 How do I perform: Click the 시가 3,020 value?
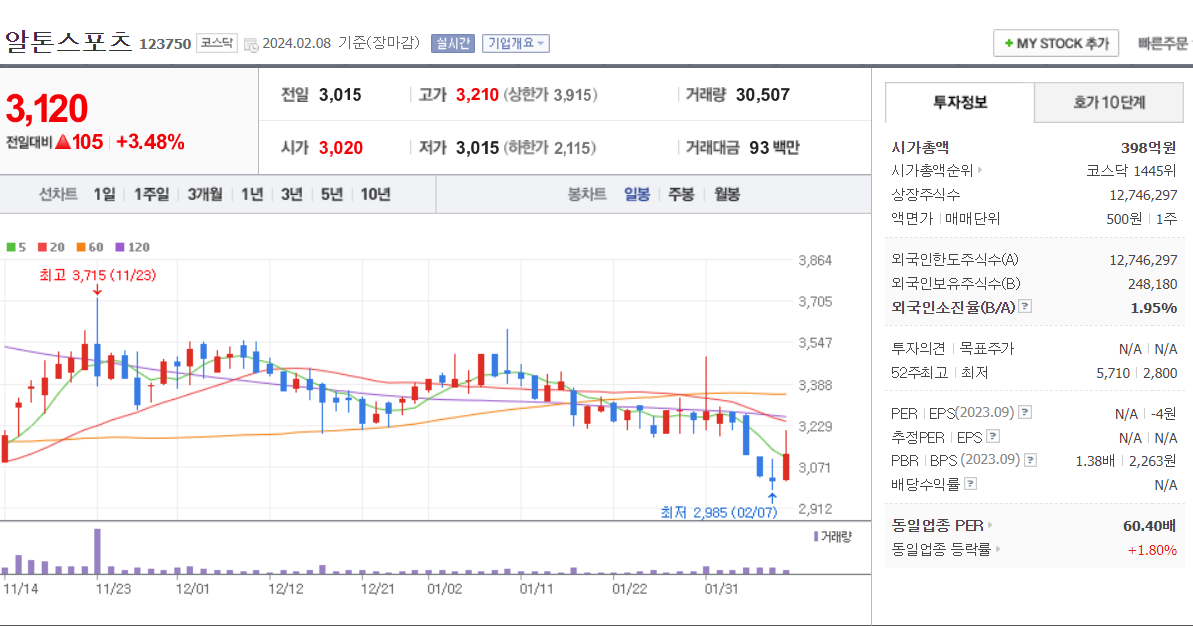point(341,148)
